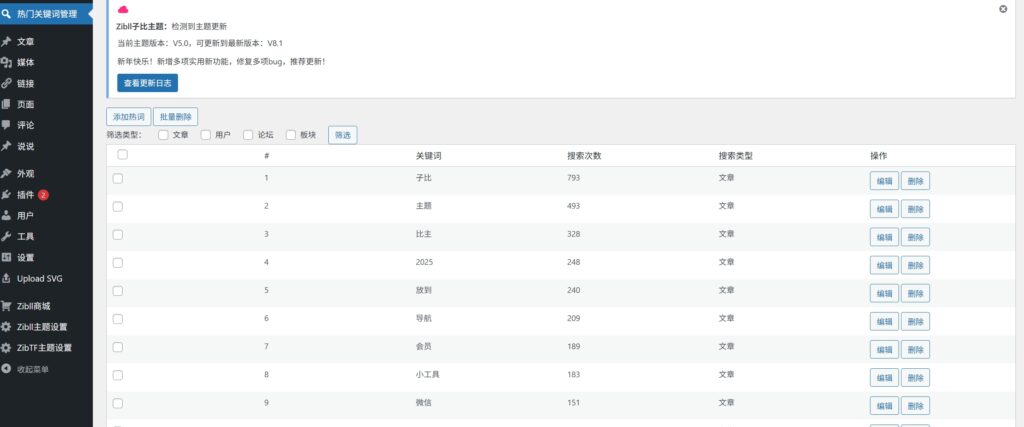Click the 评论 comment bubble icon
1024x427 pixels.
coord(7,125)
